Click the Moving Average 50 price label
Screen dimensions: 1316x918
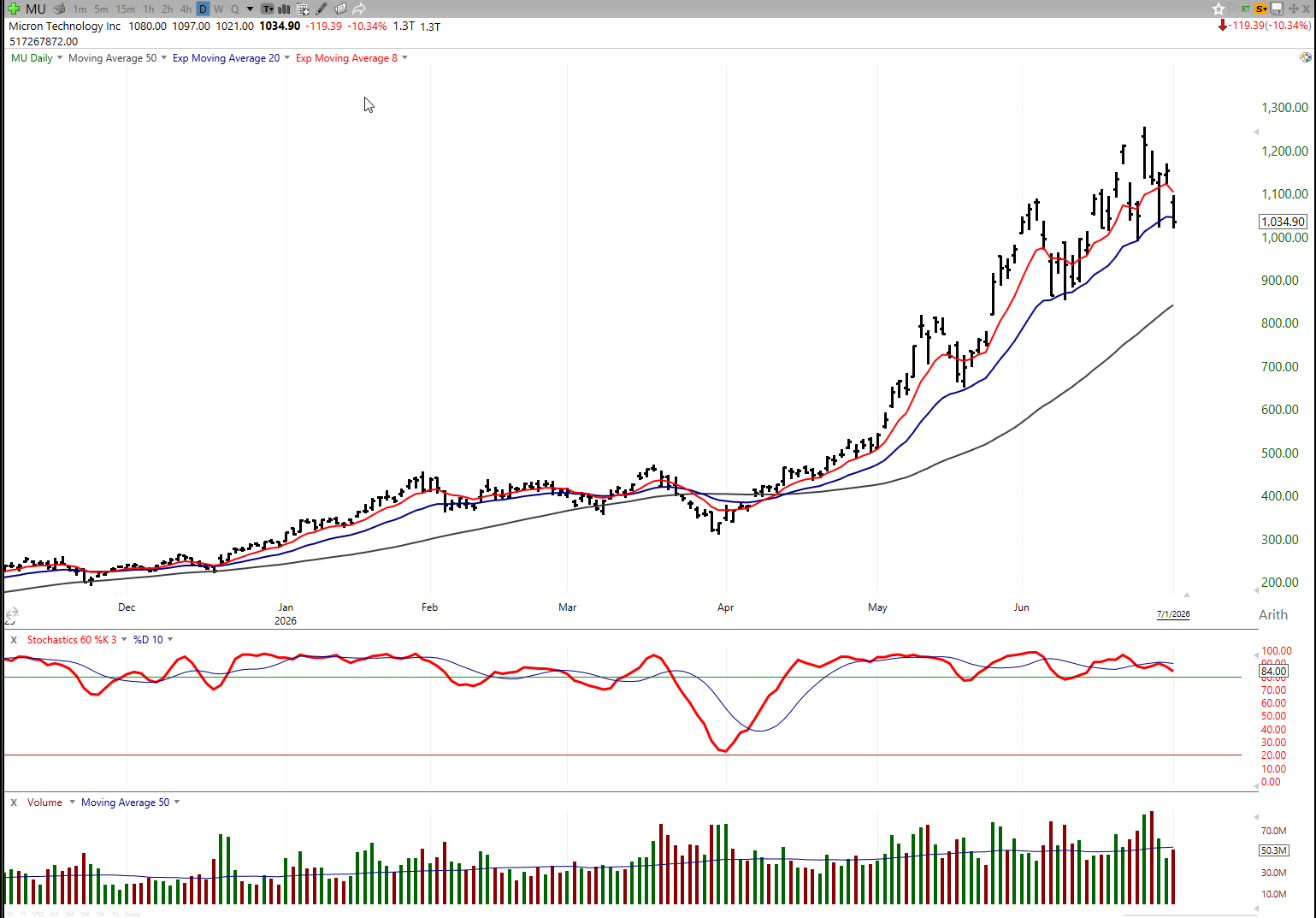pyautogui.click(x=113, y=58)
